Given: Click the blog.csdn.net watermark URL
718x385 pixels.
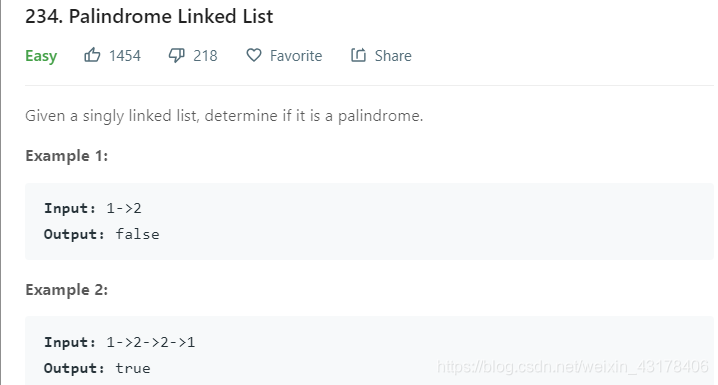Looking at the screenshot, I should click(573, 367).
